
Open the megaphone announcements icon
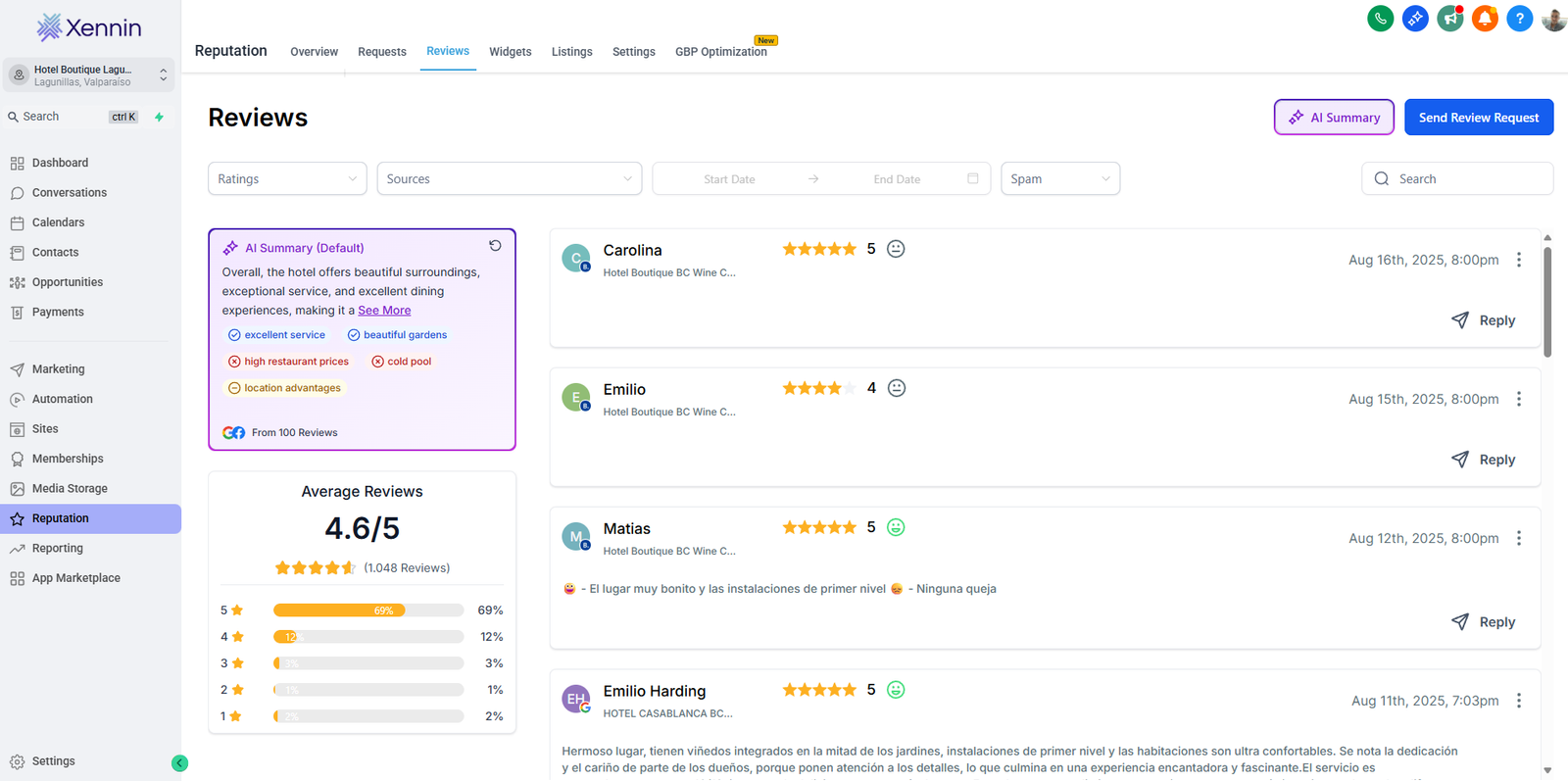coord(1449,19)
